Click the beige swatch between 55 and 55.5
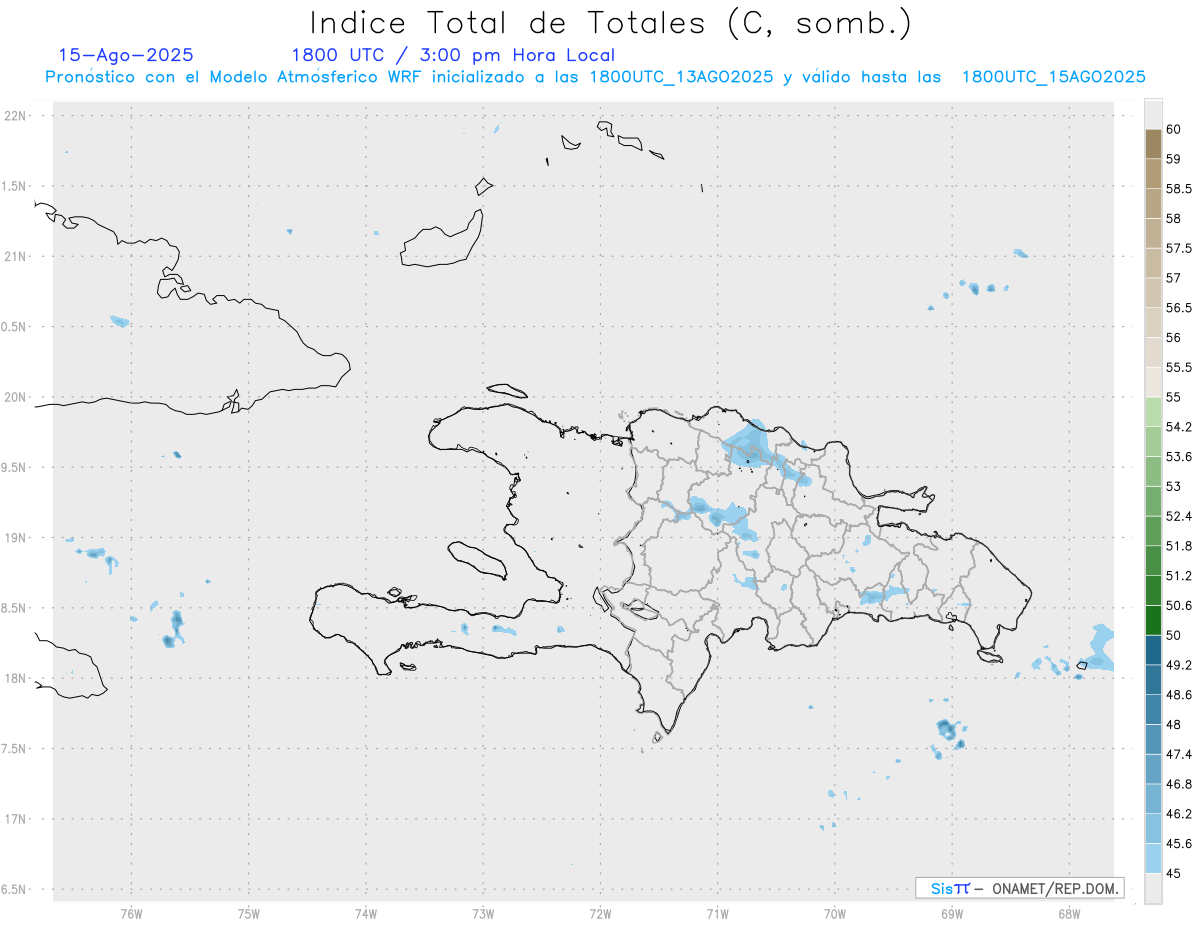 (x=1153, y=382)
